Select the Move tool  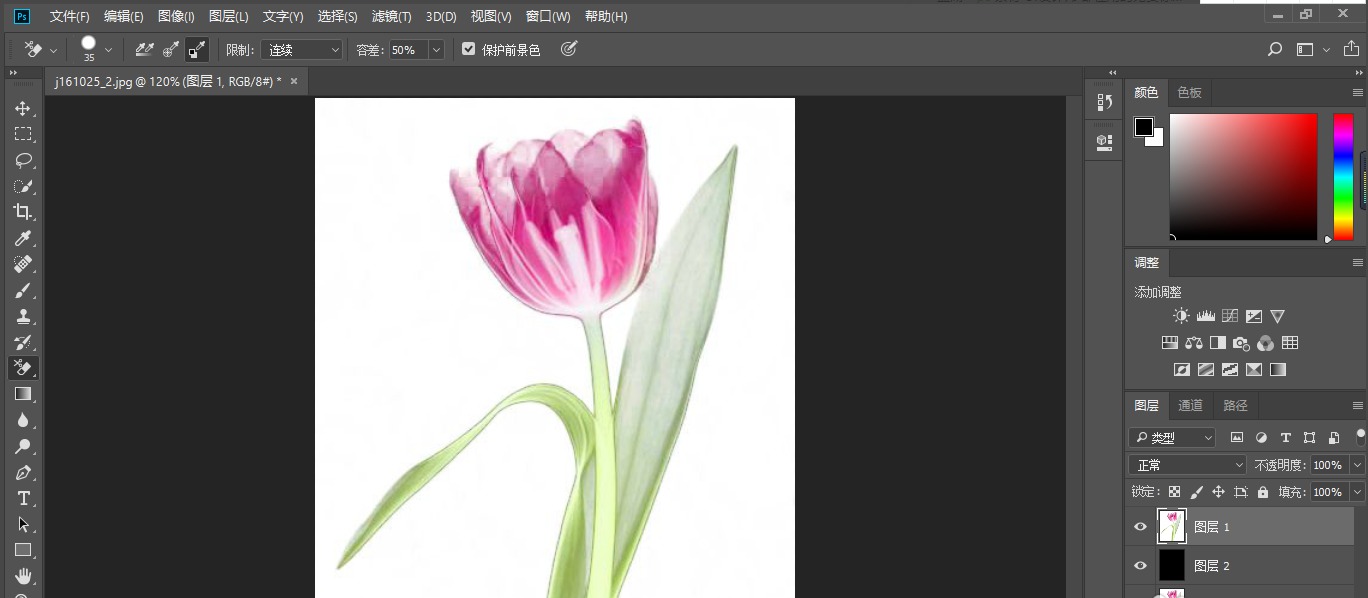click(23, 108)
